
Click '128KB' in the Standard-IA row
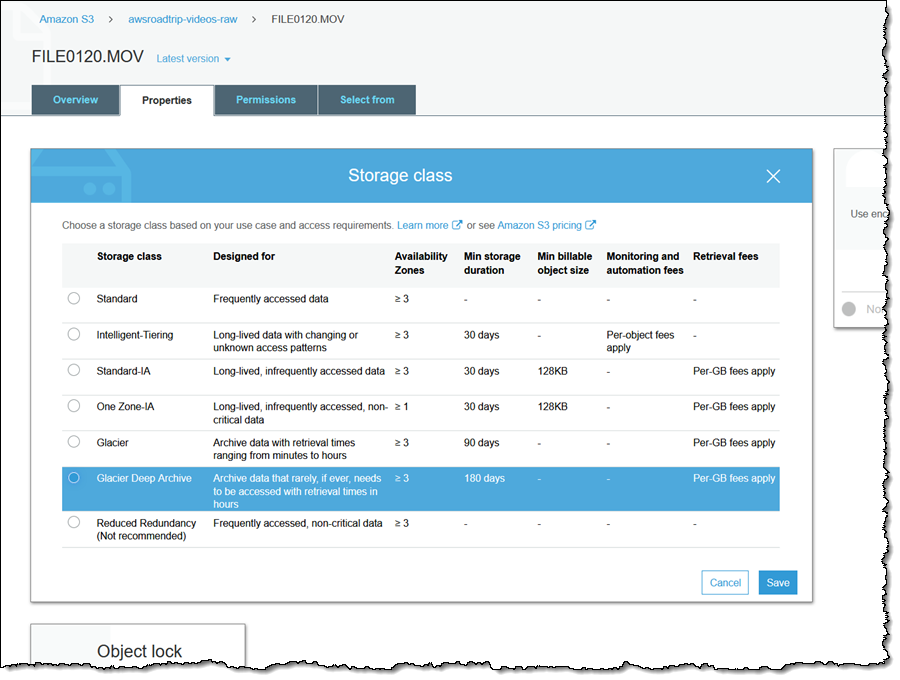click(552, 371)
